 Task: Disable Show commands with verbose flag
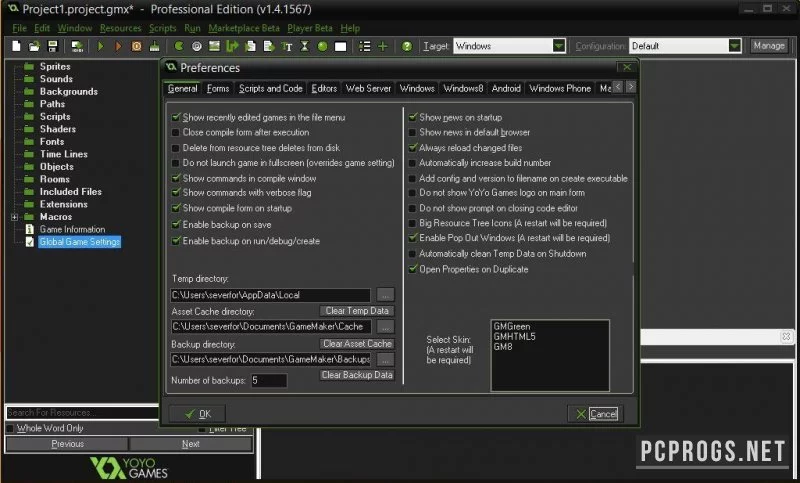pyautogui.click(x=176, y=193)
